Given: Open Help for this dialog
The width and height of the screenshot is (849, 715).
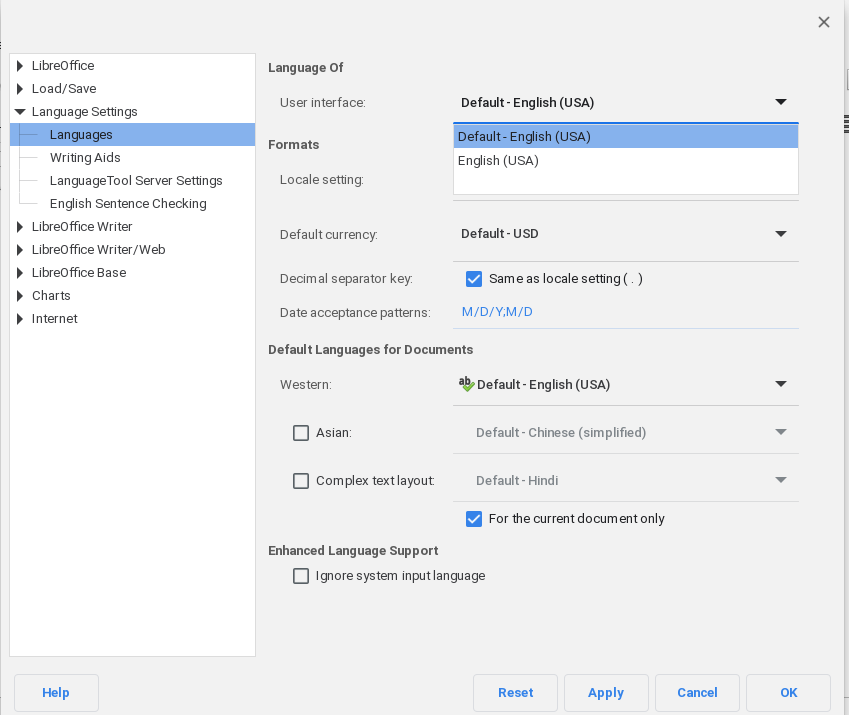Looking at the screenshot, I should pos(56,693).
